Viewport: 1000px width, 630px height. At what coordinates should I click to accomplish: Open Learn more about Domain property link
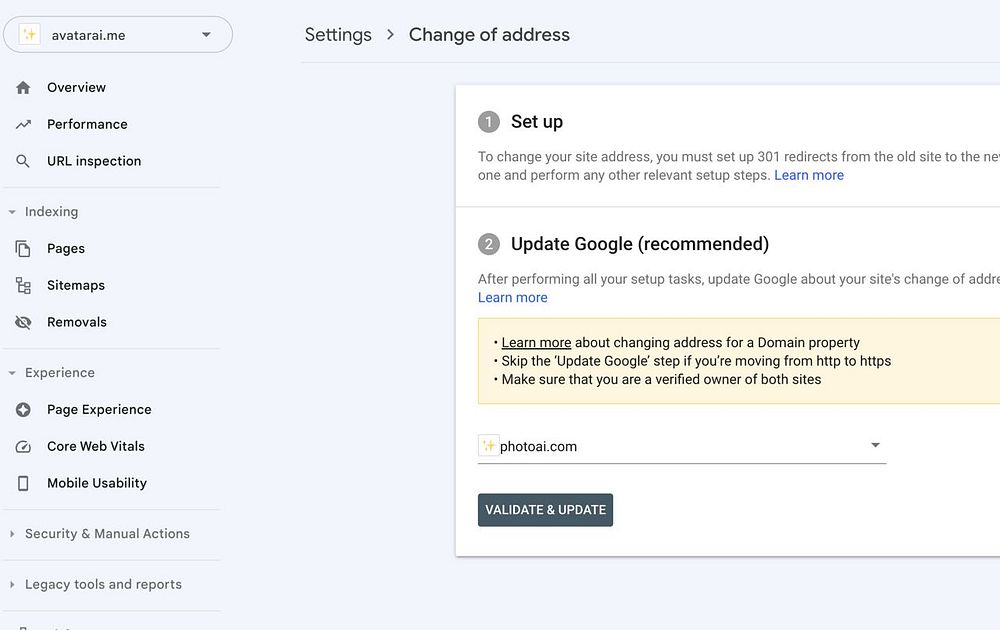(536, 342)
